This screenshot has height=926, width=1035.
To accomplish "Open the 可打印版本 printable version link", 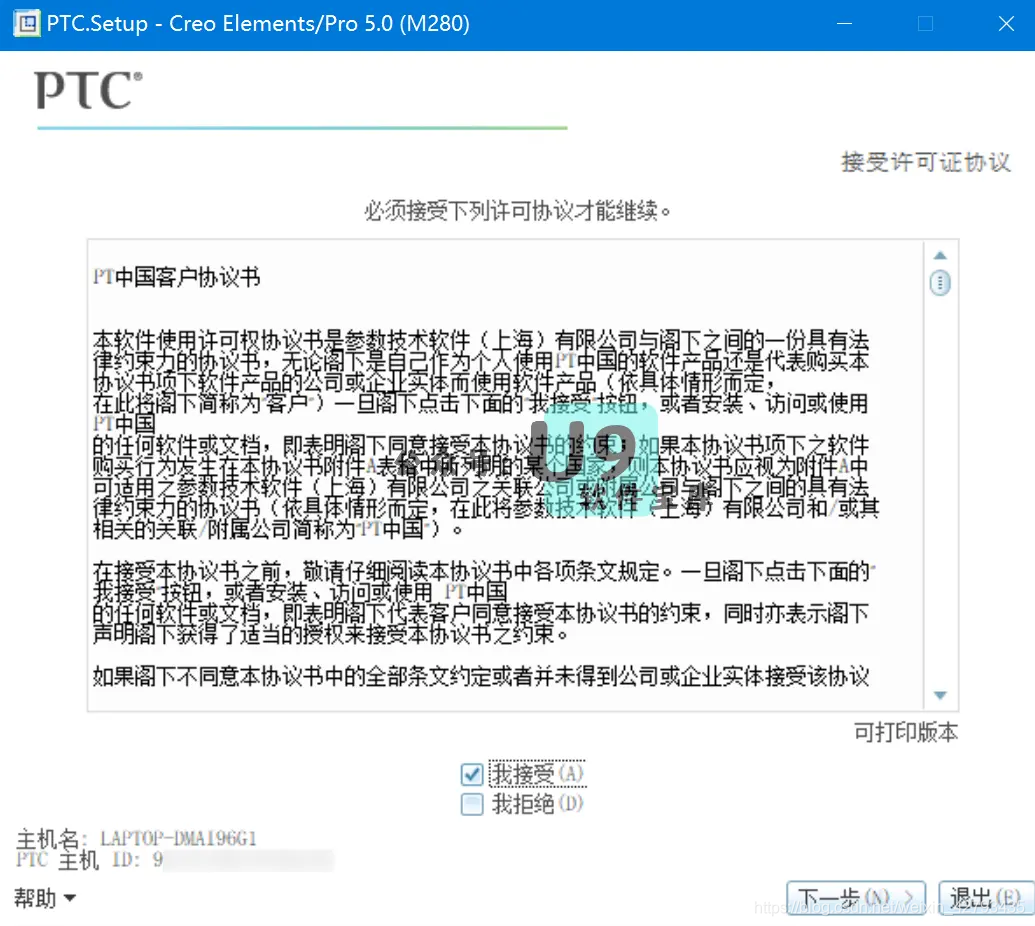I will click(x=906, y=732).
